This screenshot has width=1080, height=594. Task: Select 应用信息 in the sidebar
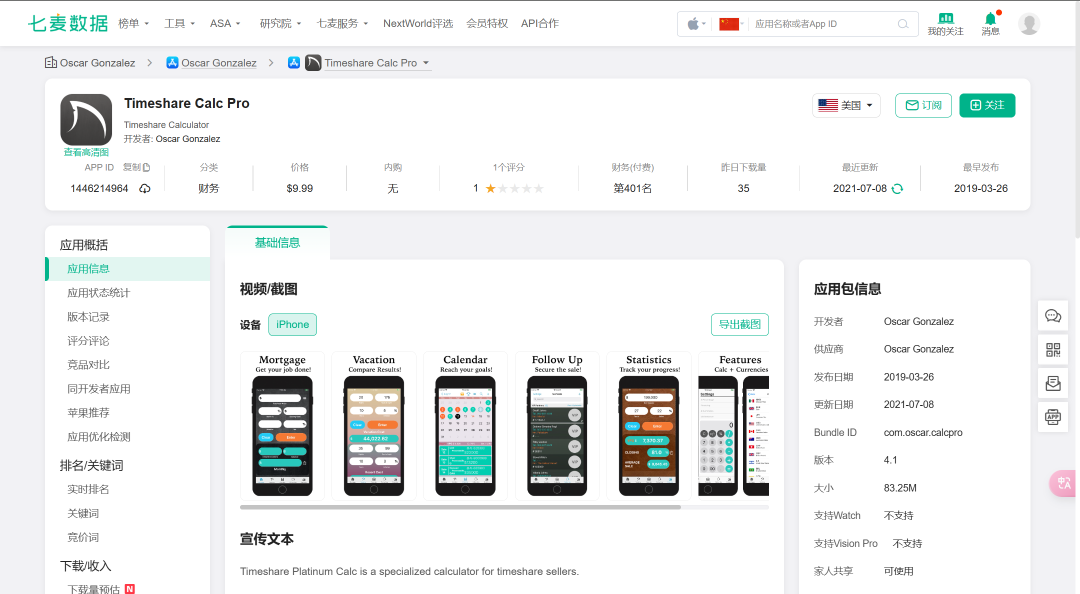click(127, 269)
